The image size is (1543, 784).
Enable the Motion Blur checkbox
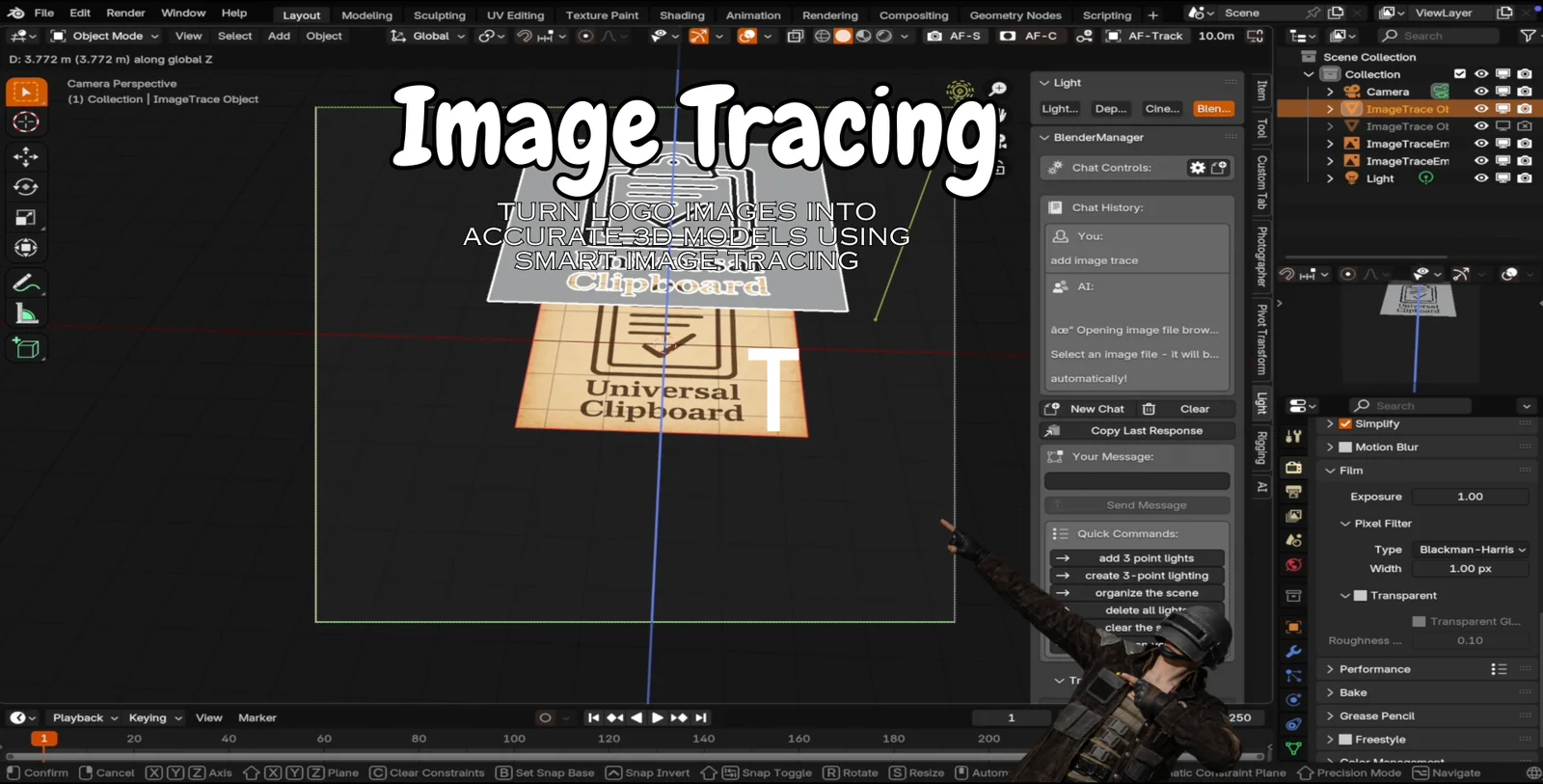pos(1346,447)
